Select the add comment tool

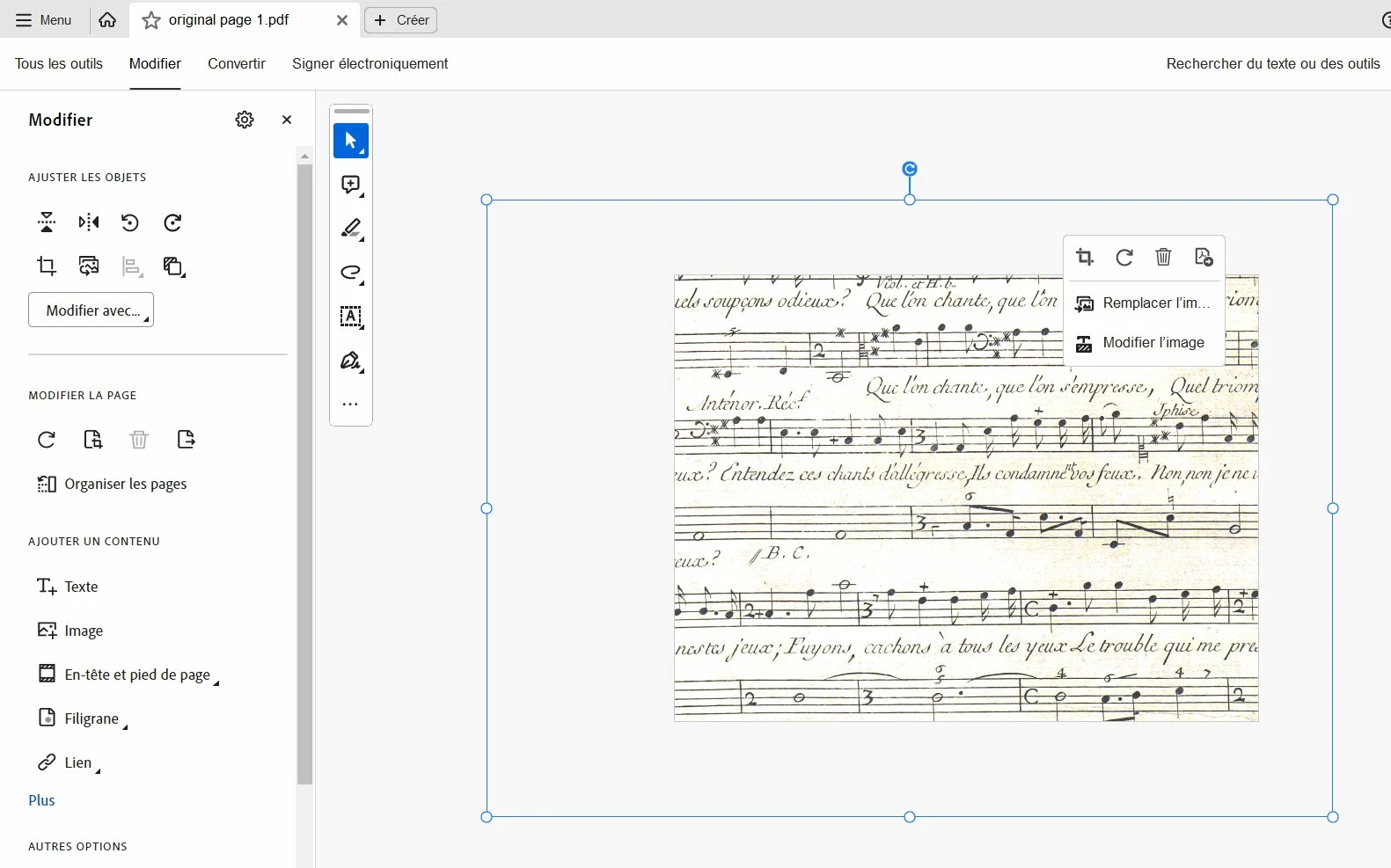tap(351, 185)
